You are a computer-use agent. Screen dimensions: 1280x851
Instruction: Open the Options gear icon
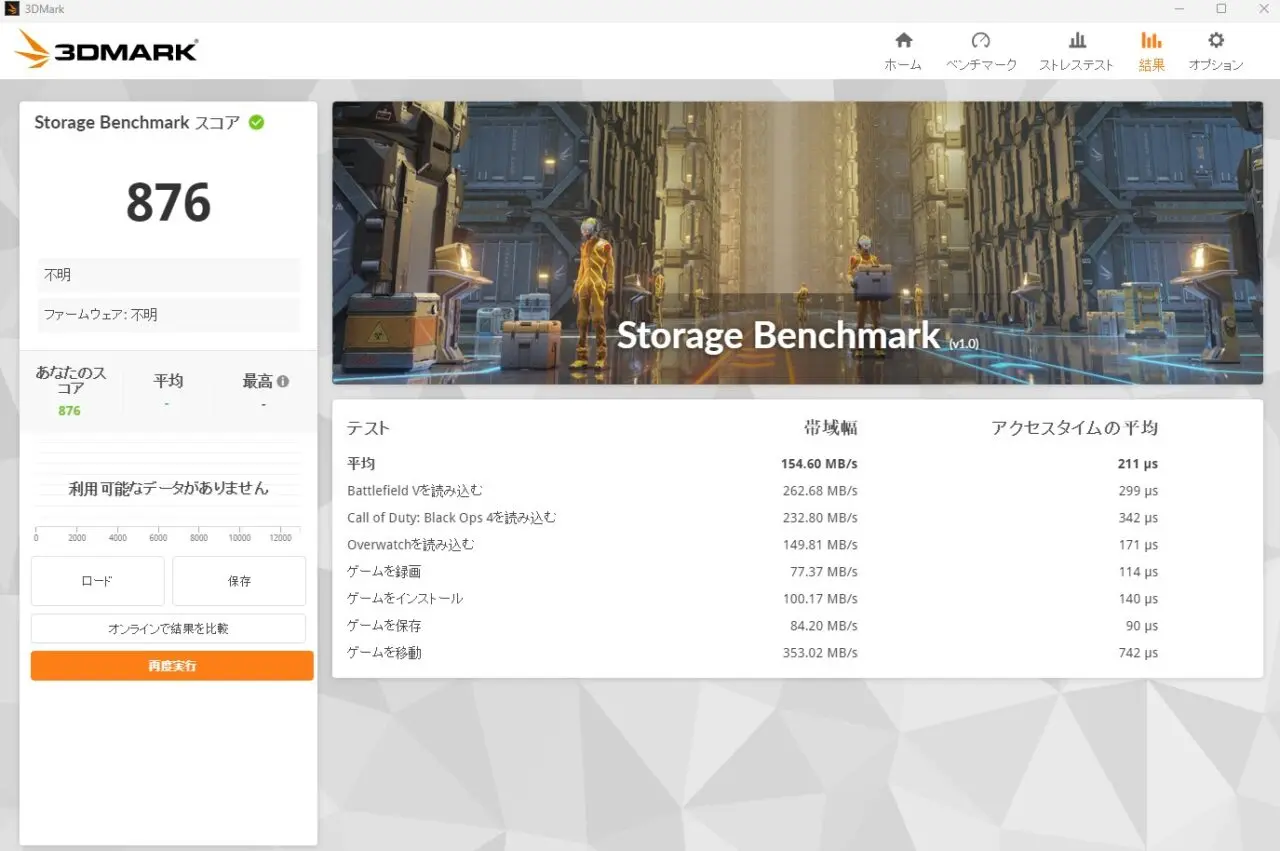tap(1215, 41)
